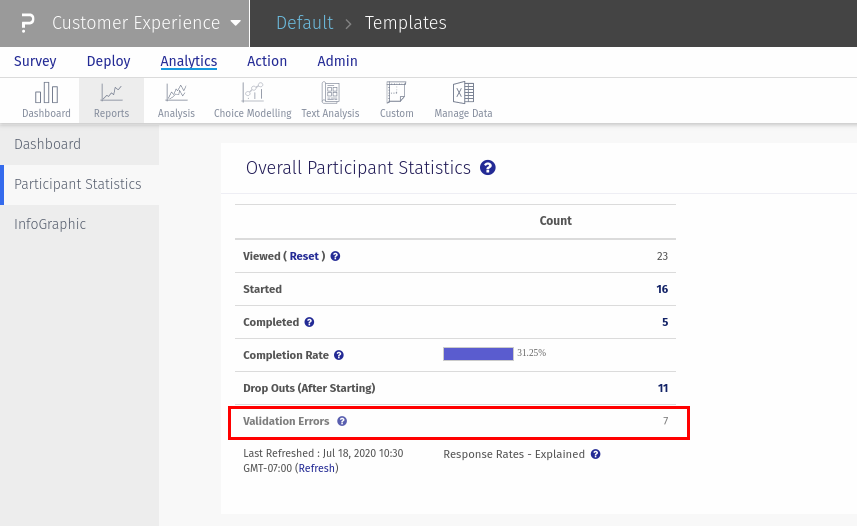Click help icon next to Validation Errors
The width and height of the screenshot is (857, 526).
(x=342, y=422)
